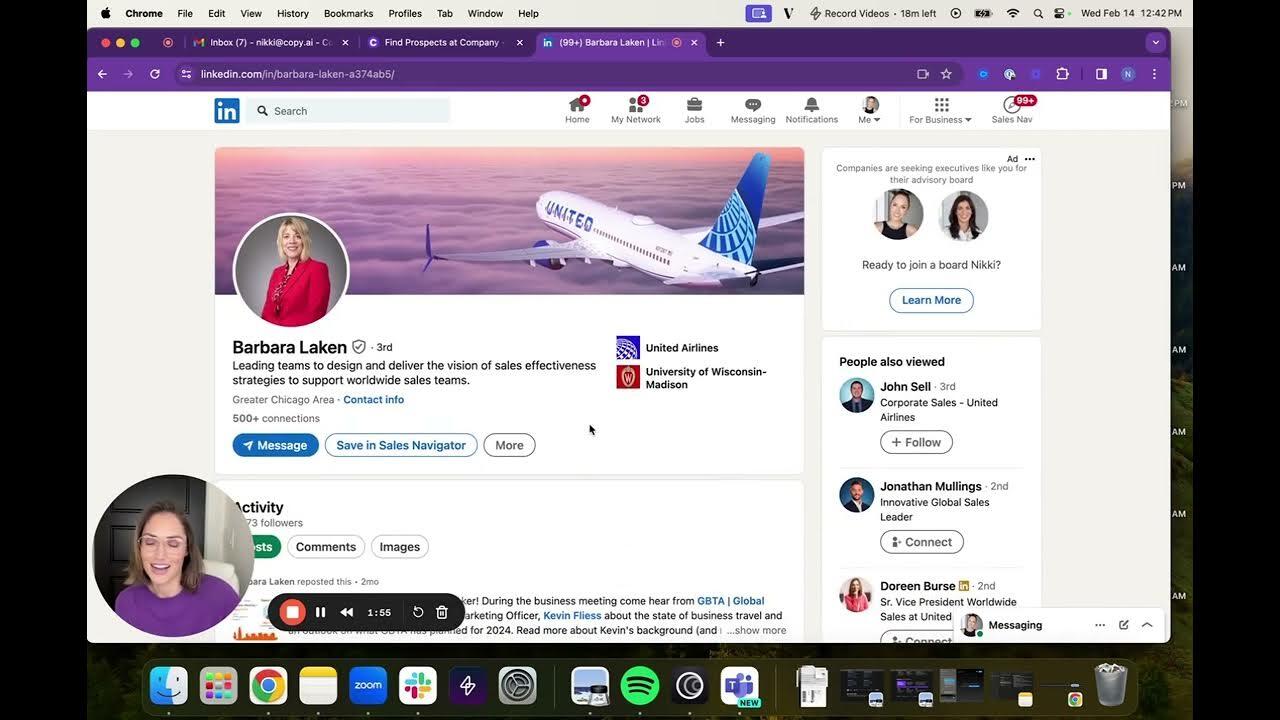
Task: Compose new message in Messaging bar
Action: (1124, 625)
